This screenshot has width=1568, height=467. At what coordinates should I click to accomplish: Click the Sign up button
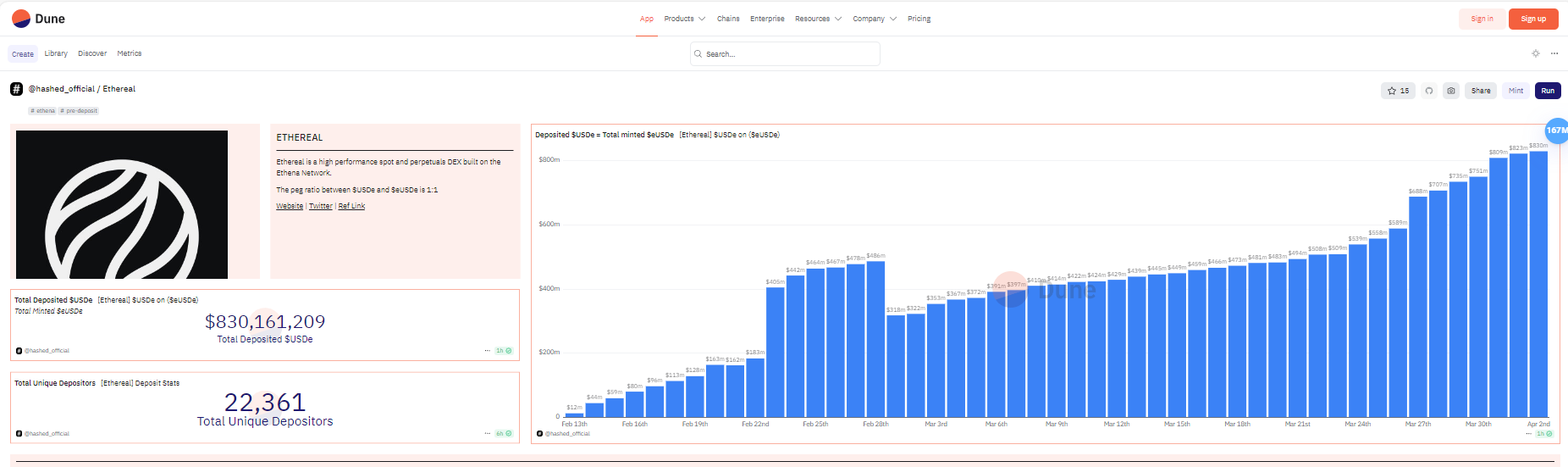(x=1533, y=19)
